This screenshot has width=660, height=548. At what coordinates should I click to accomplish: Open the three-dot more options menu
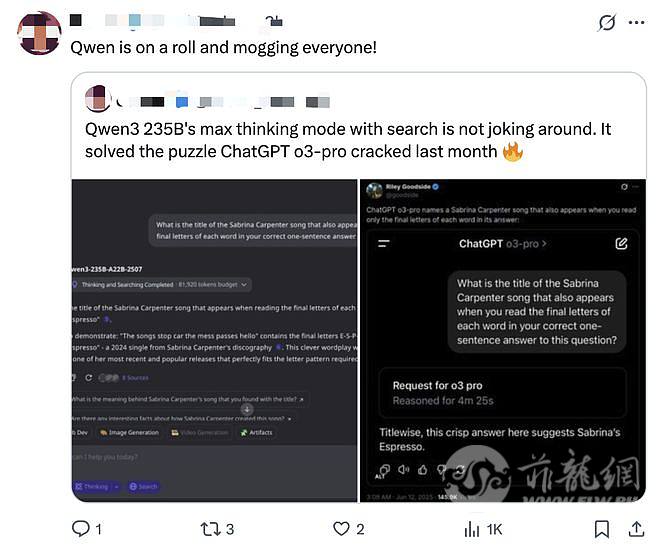pos(636,23)
